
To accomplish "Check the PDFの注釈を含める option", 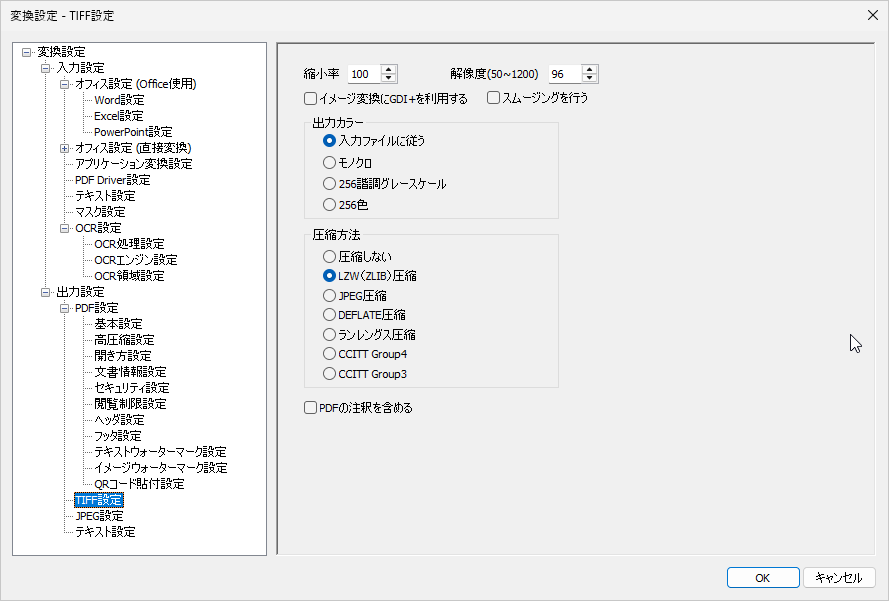I will point(310,408).
